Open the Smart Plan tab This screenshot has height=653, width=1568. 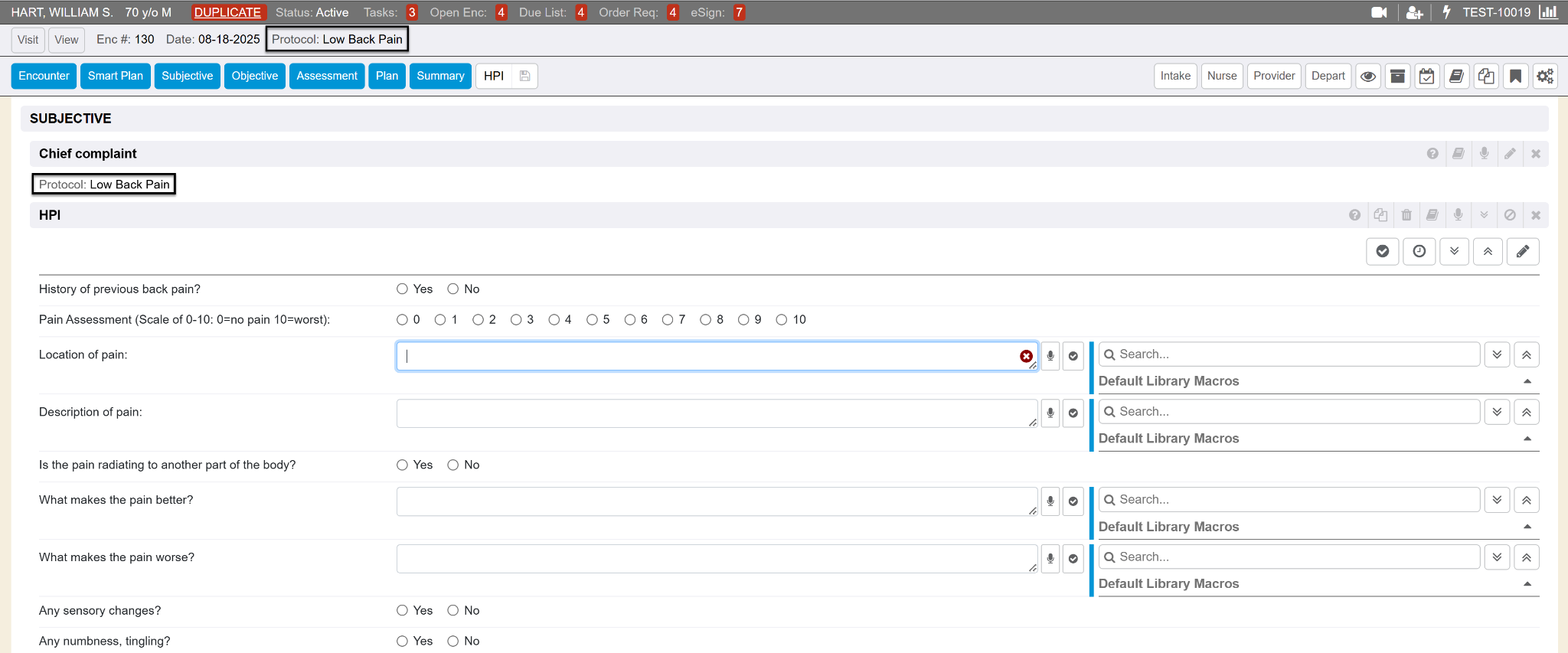pyautogui.click(x=115, y=76)
